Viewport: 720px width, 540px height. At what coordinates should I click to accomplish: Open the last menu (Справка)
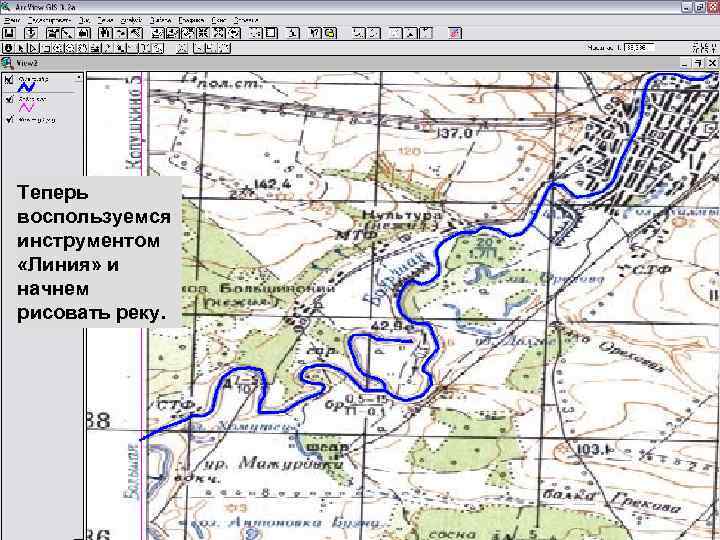click(x=247, y=20)
